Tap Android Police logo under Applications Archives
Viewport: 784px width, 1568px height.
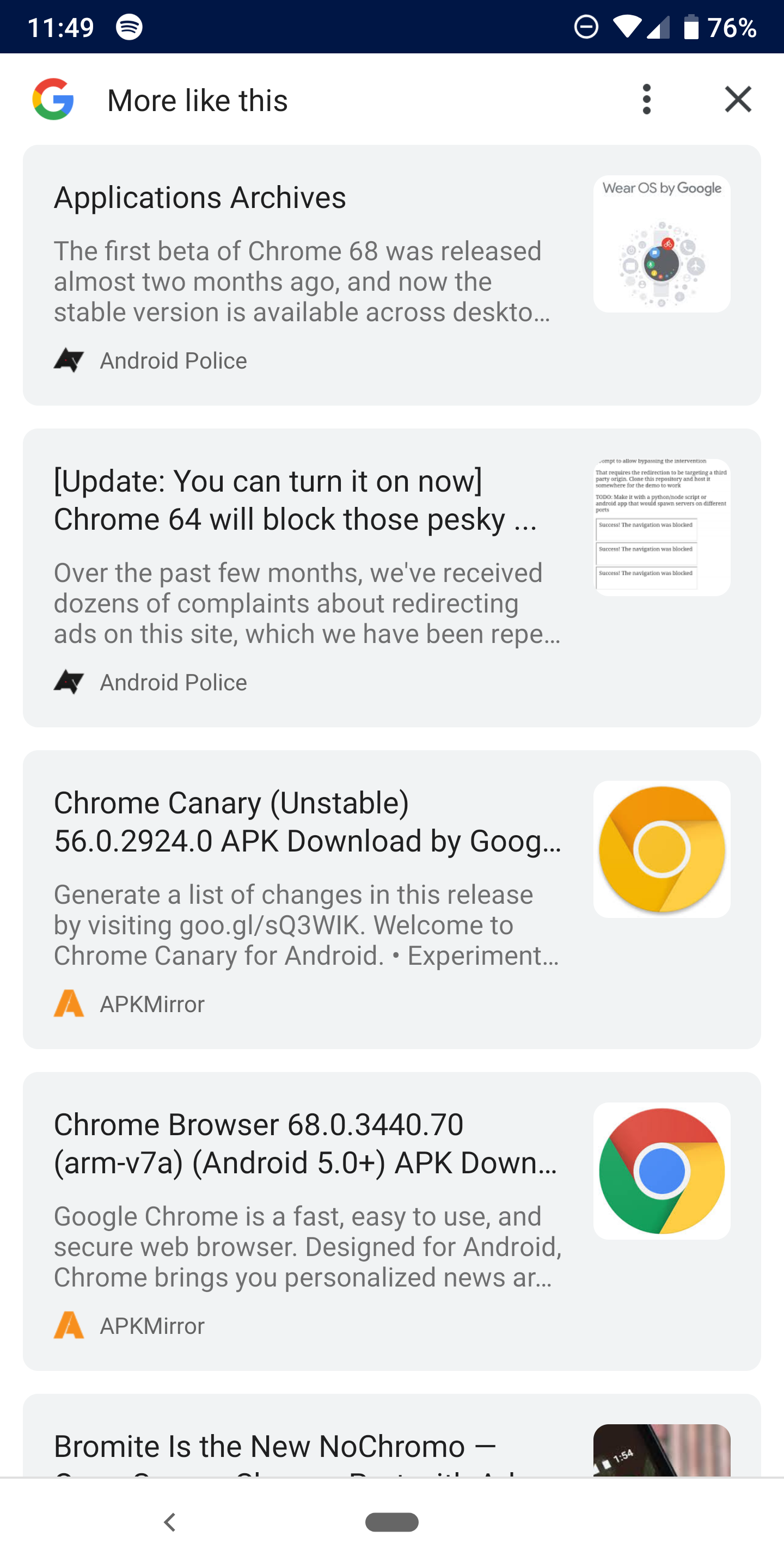69,360
